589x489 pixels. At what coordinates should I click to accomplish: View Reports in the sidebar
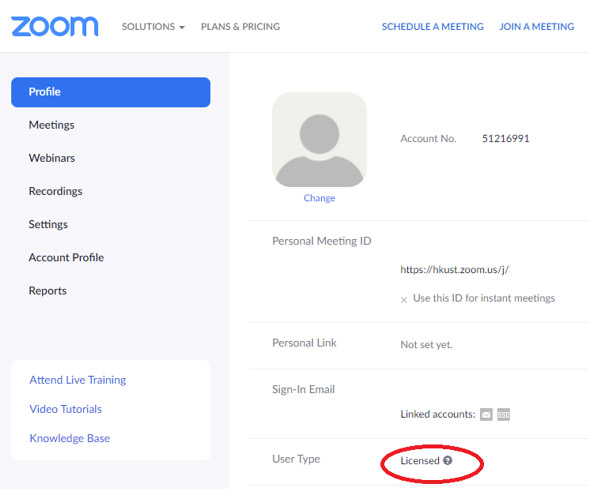pyautogui.click(x=48, y=291)
